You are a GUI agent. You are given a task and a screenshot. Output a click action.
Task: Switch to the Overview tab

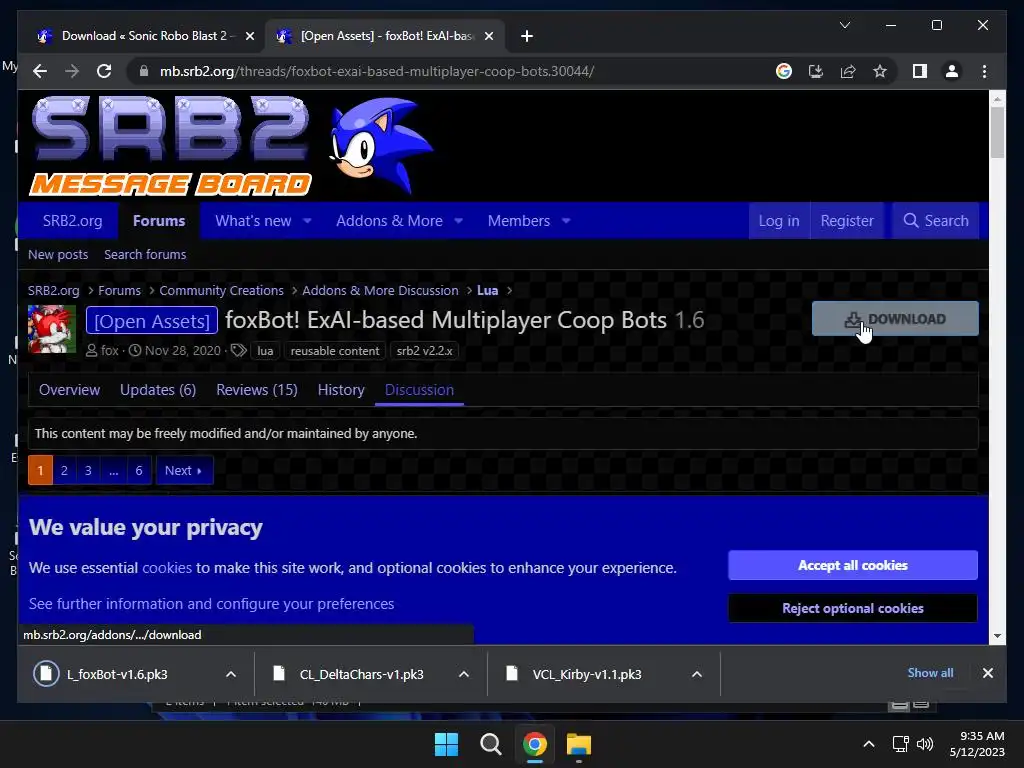coord(69,390)
